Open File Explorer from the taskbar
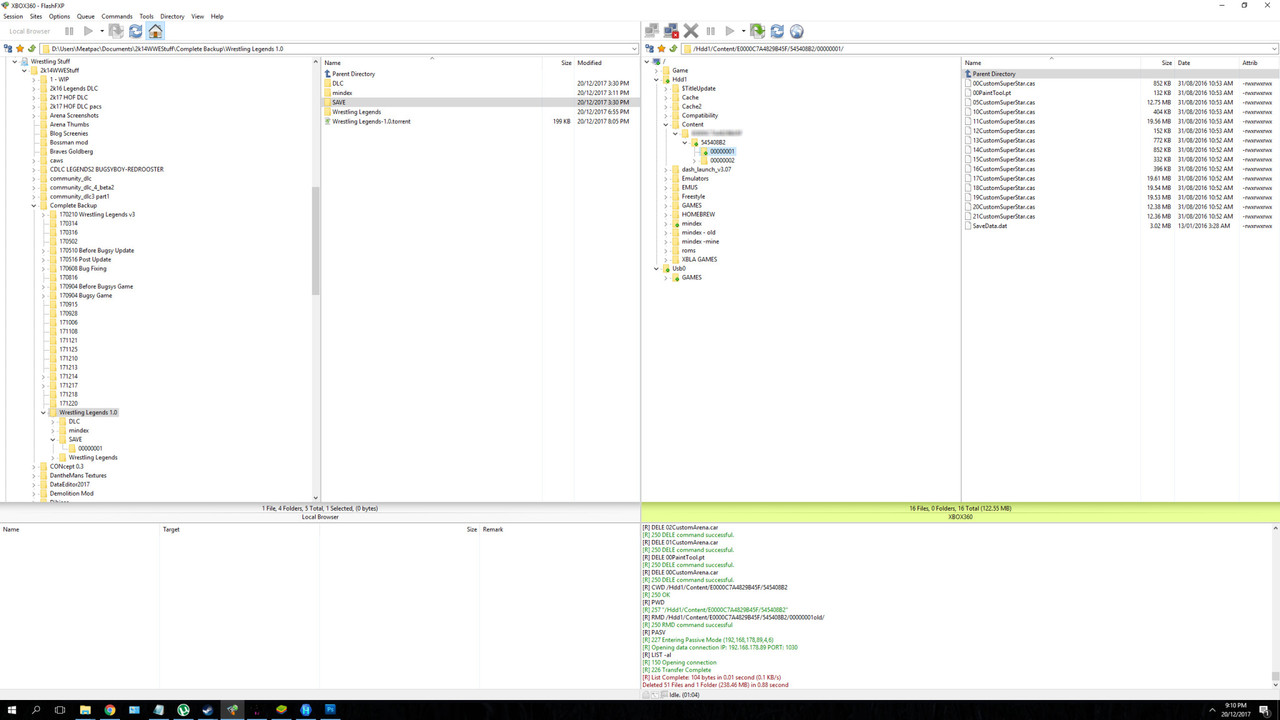The image size is (1280, 720). (x=85, y=710)
